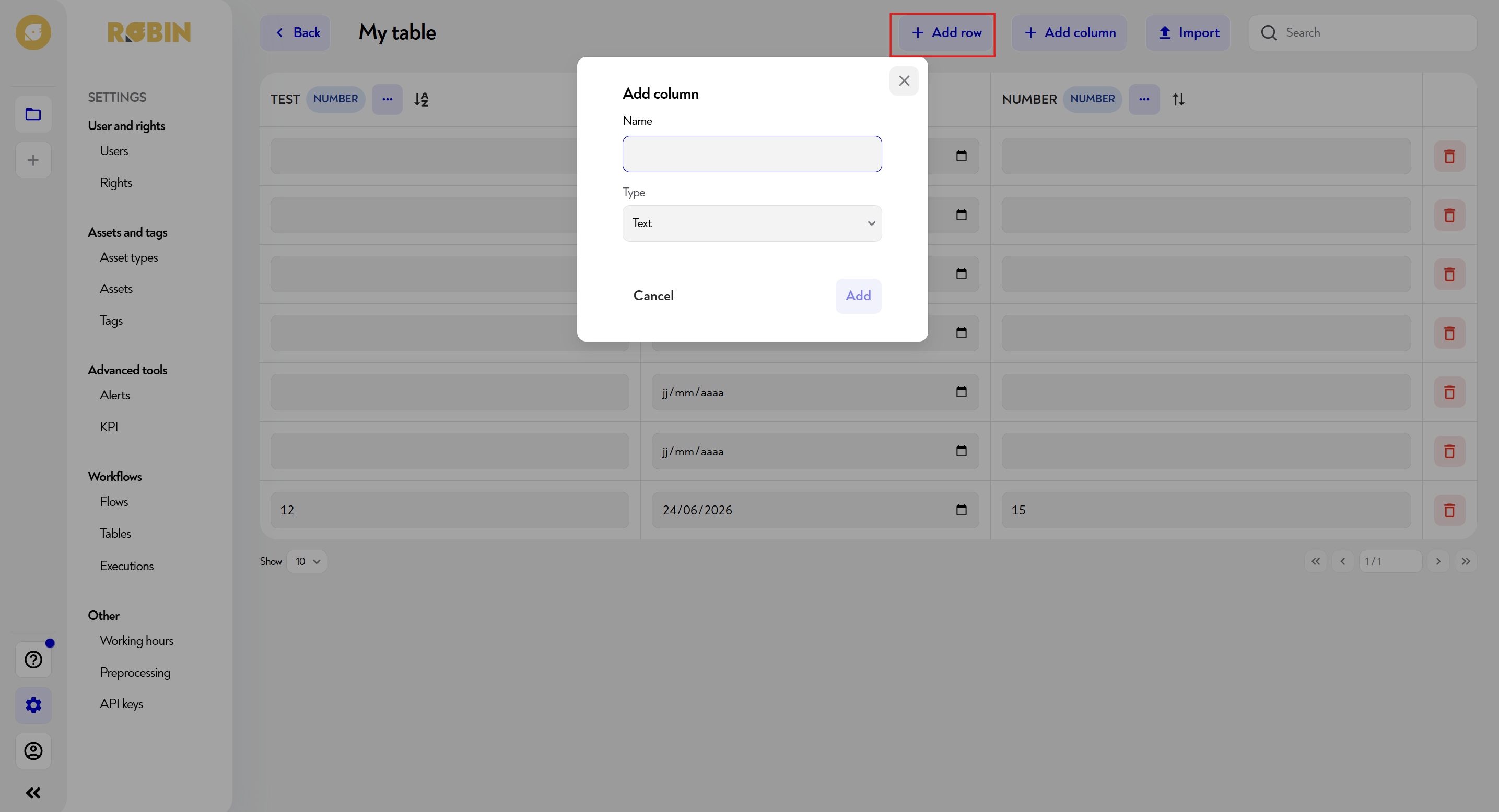Focus the column Name input field

coord(752,154)
